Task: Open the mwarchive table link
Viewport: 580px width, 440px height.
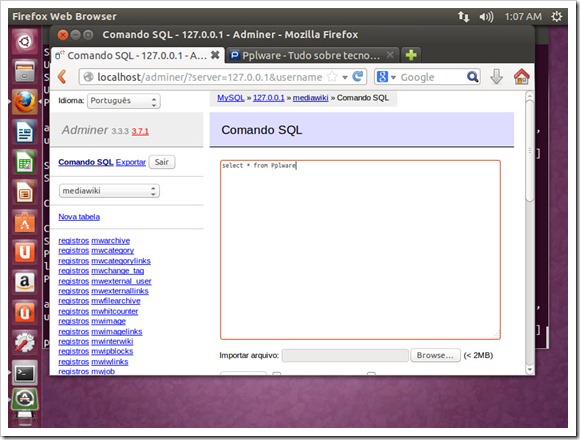Action: tap(111, 241)
